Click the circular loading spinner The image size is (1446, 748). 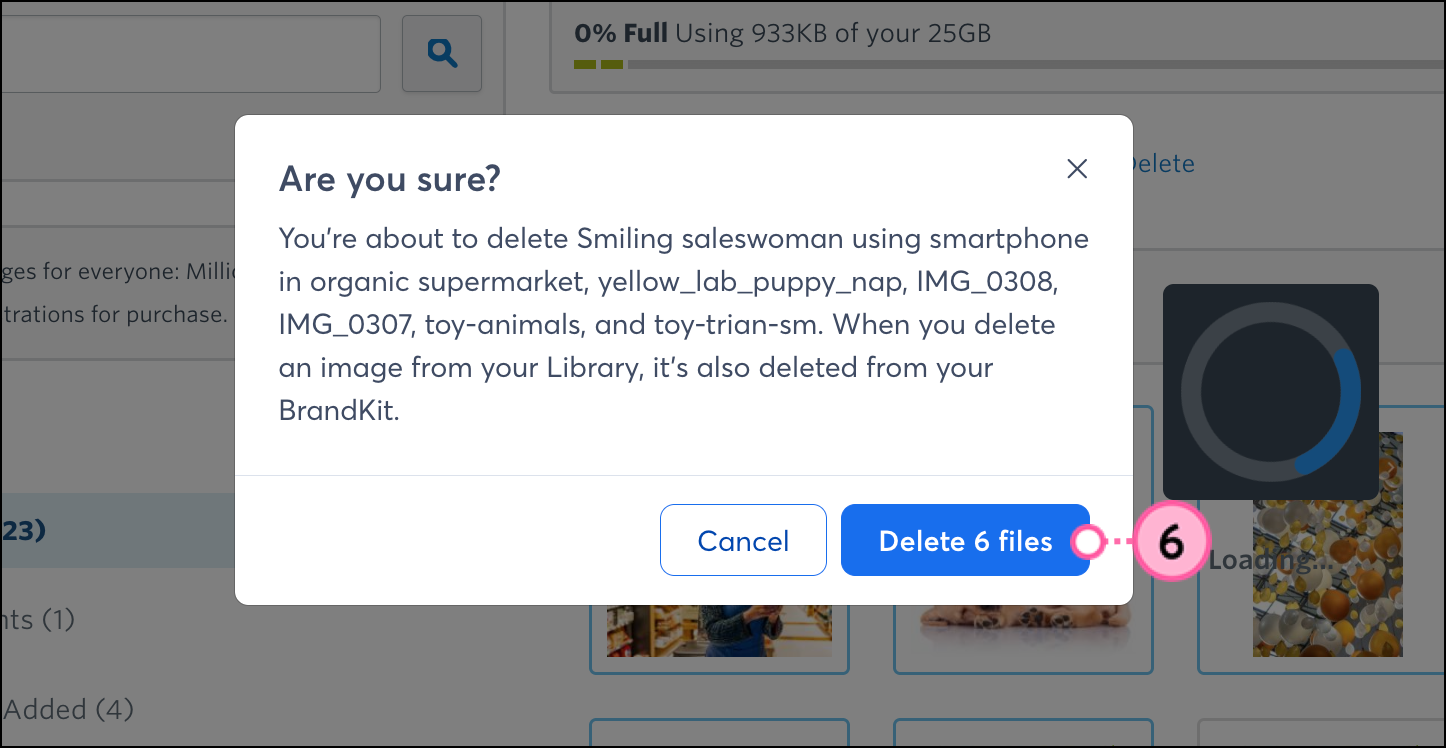click(1270, 392)
